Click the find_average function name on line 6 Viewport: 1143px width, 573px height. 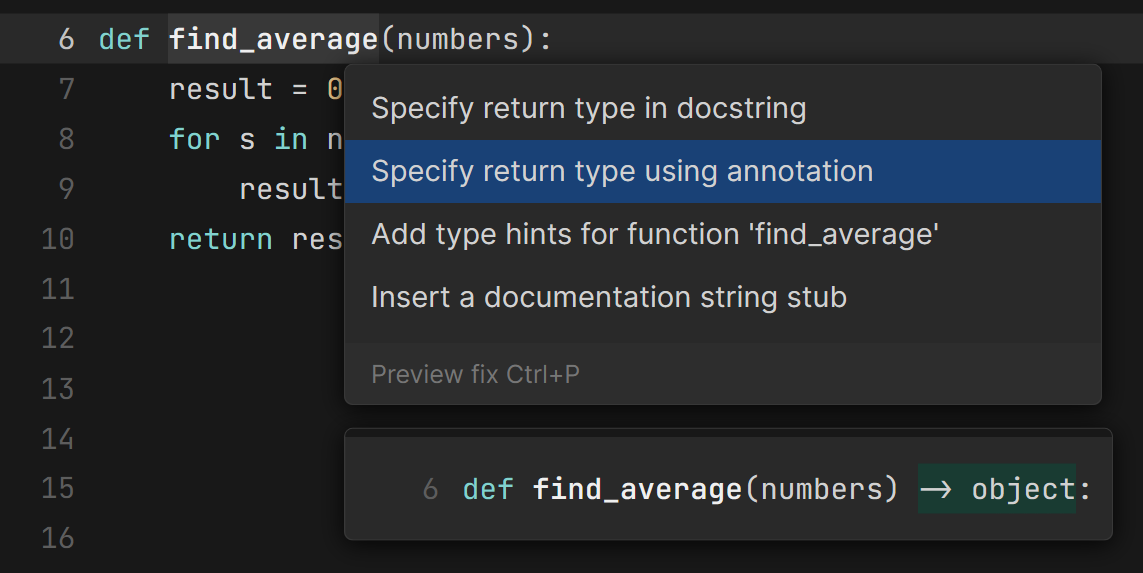point(273,40)
